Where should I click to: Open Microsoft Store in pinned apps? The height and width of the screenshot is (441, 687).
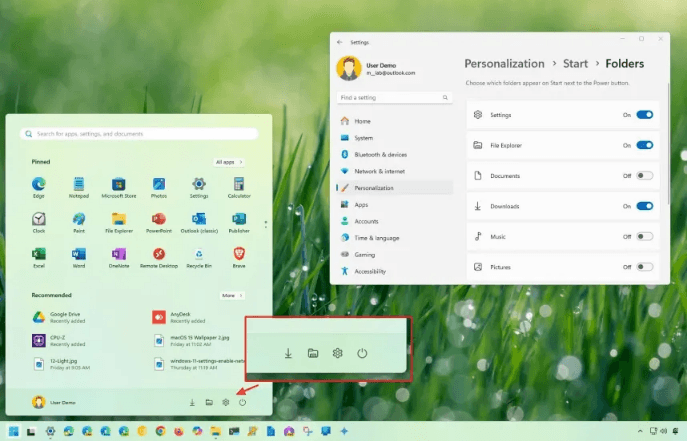click(x=119, y=187)
